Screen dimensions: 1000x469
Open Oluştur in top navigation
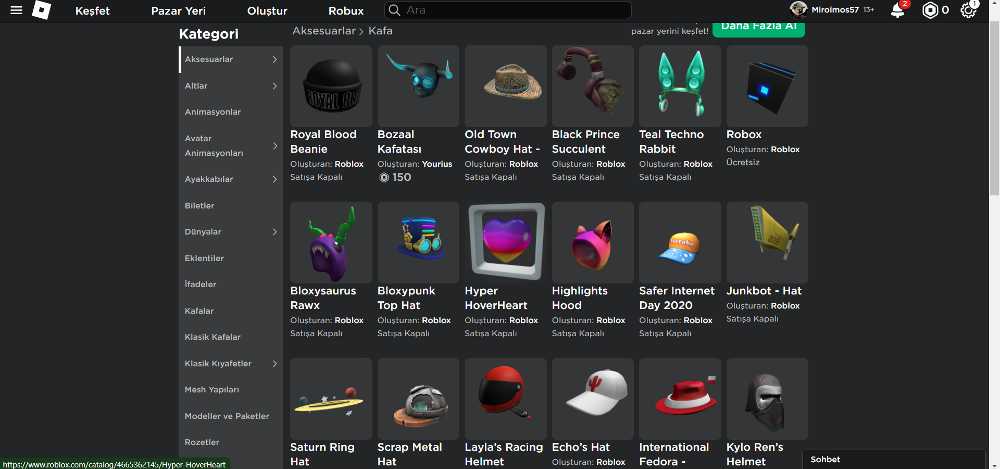pyautogui.click(x=267, y=11)
